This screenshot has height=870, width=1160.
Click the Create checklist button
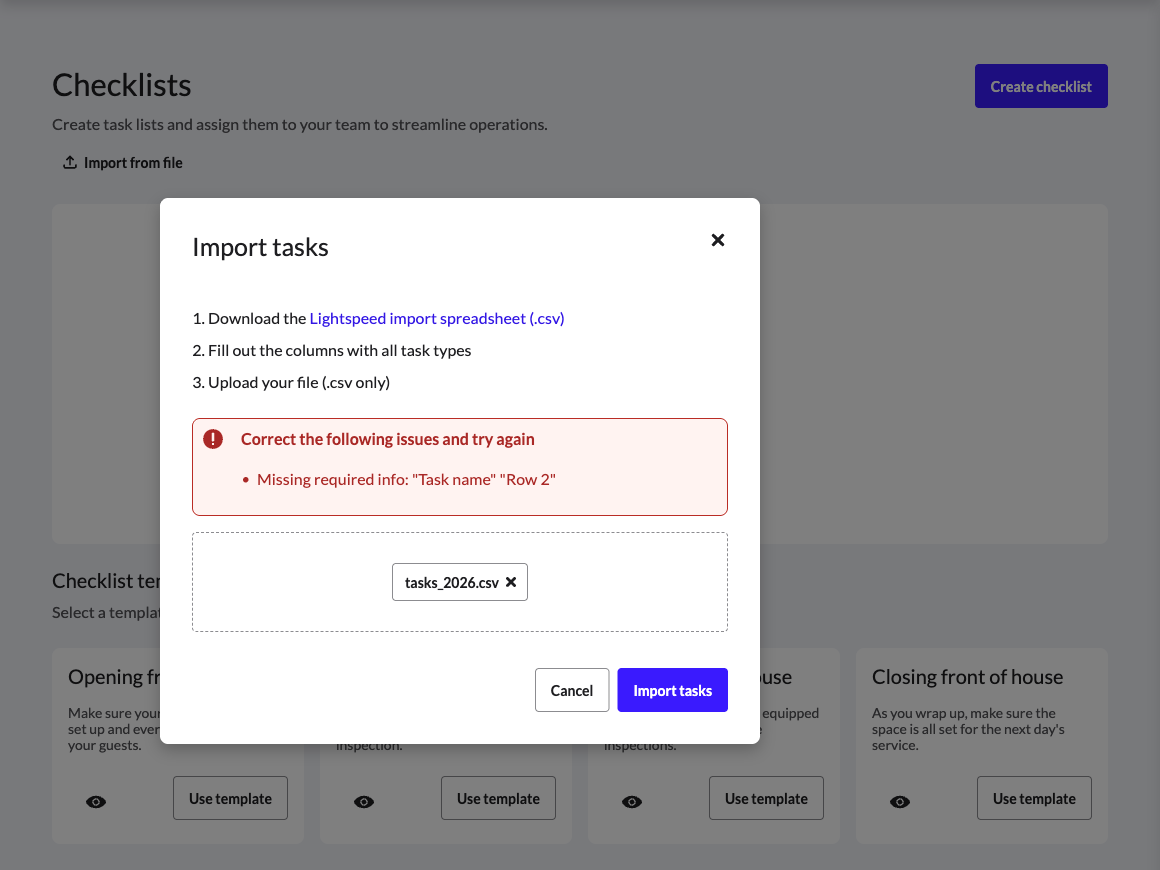(1041, 86)
